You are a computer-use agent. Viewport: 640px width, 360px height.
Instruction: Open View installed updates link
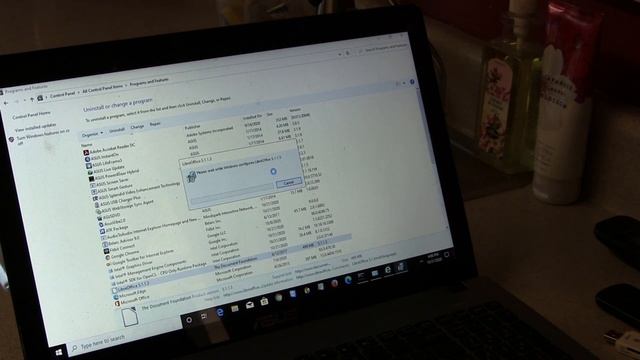(x=36, y=128)
